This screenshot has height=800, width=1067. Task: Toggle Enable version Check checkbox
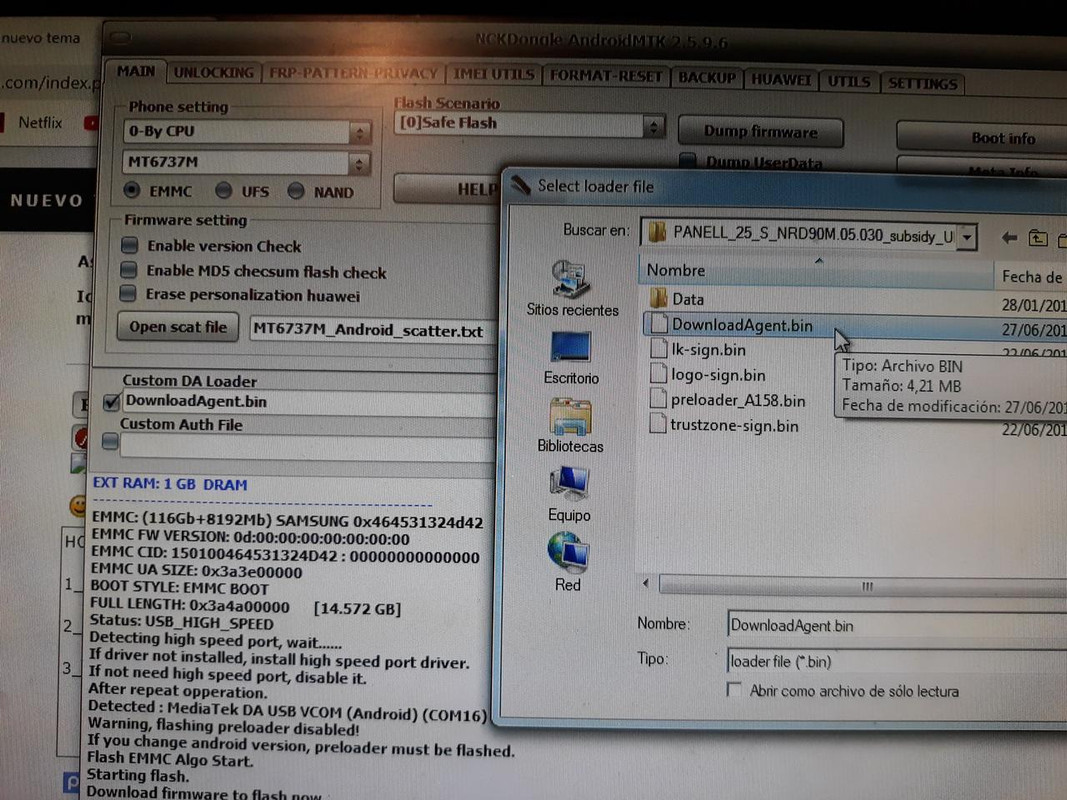point(129,245)
